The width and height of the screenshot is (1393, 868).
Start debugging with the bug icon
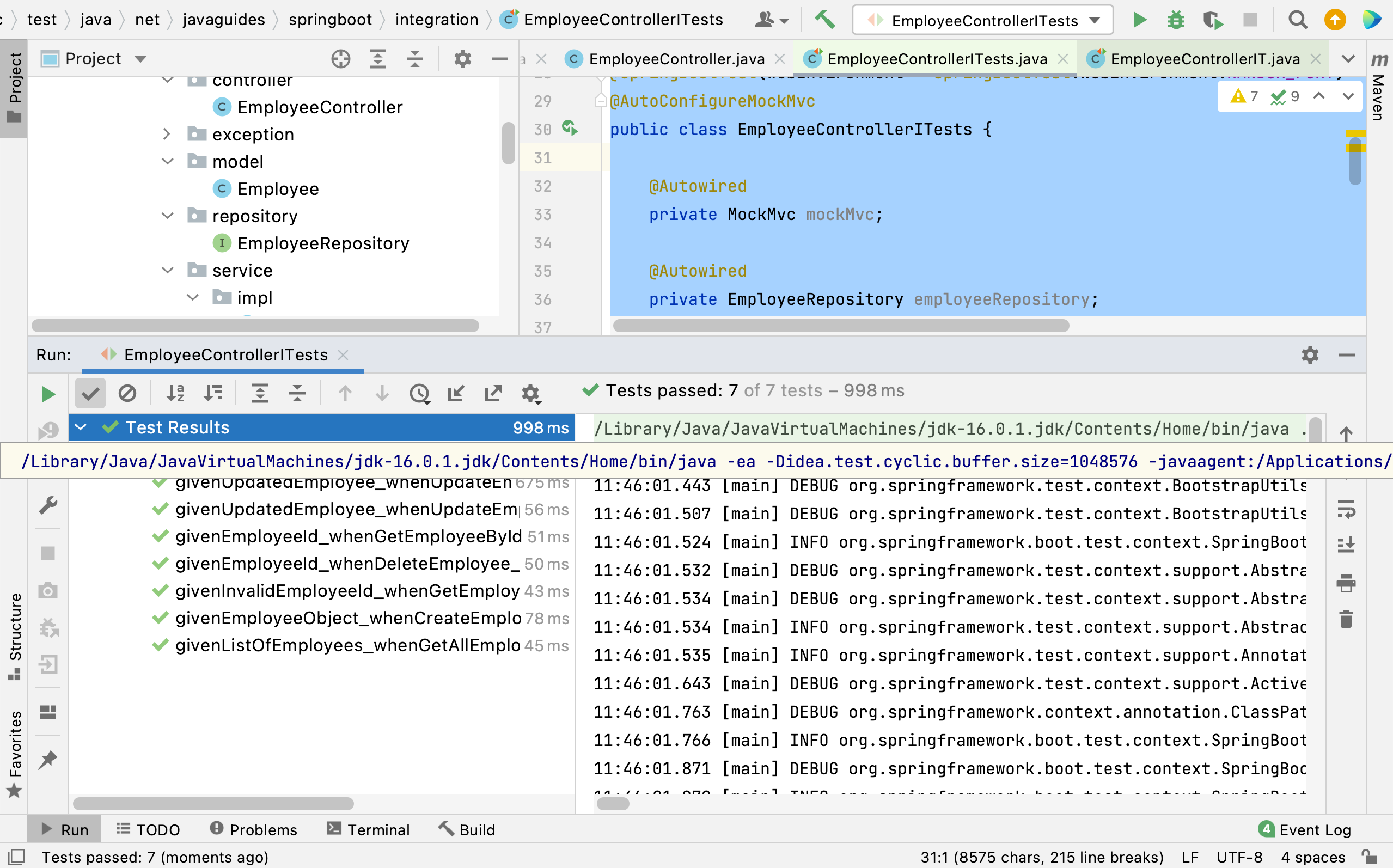[x=1176, y=20]
